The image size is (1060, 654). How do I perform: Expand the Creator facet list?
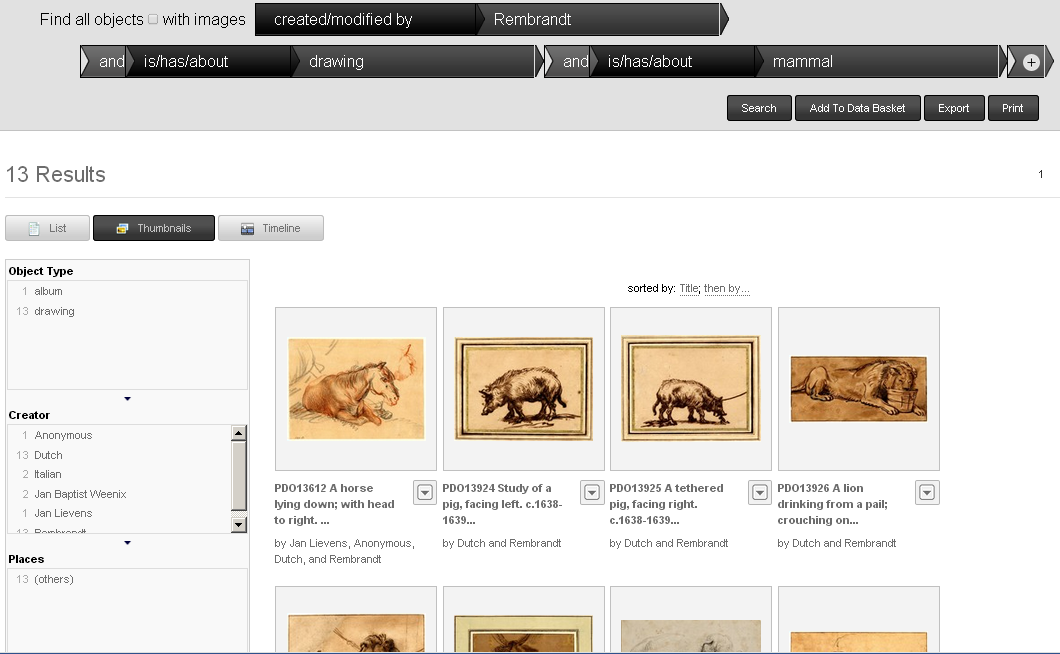pos(127,542)
